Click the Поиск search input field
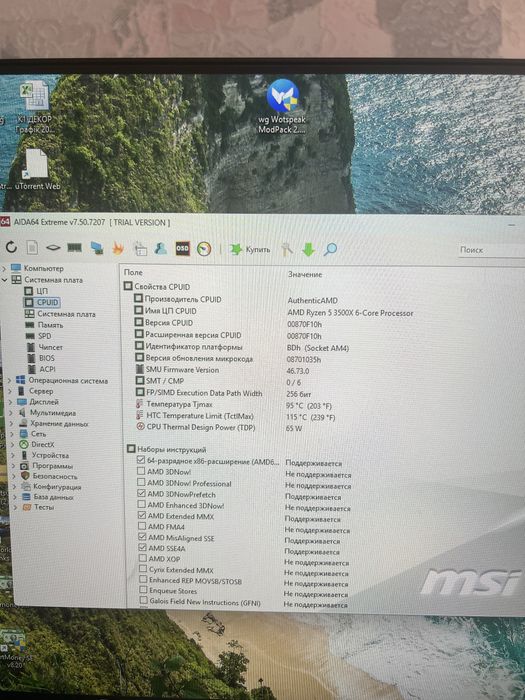 (x=492, y=250)
